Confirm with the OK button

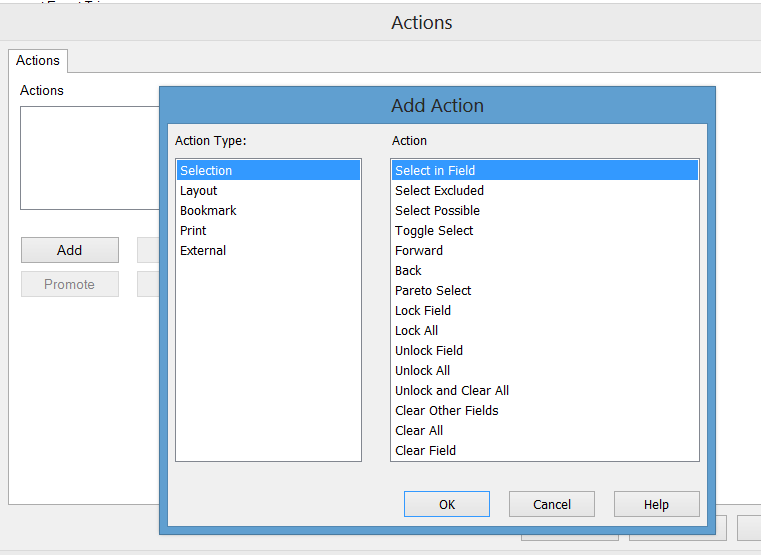pyautogui.click(x=447, y=504)
